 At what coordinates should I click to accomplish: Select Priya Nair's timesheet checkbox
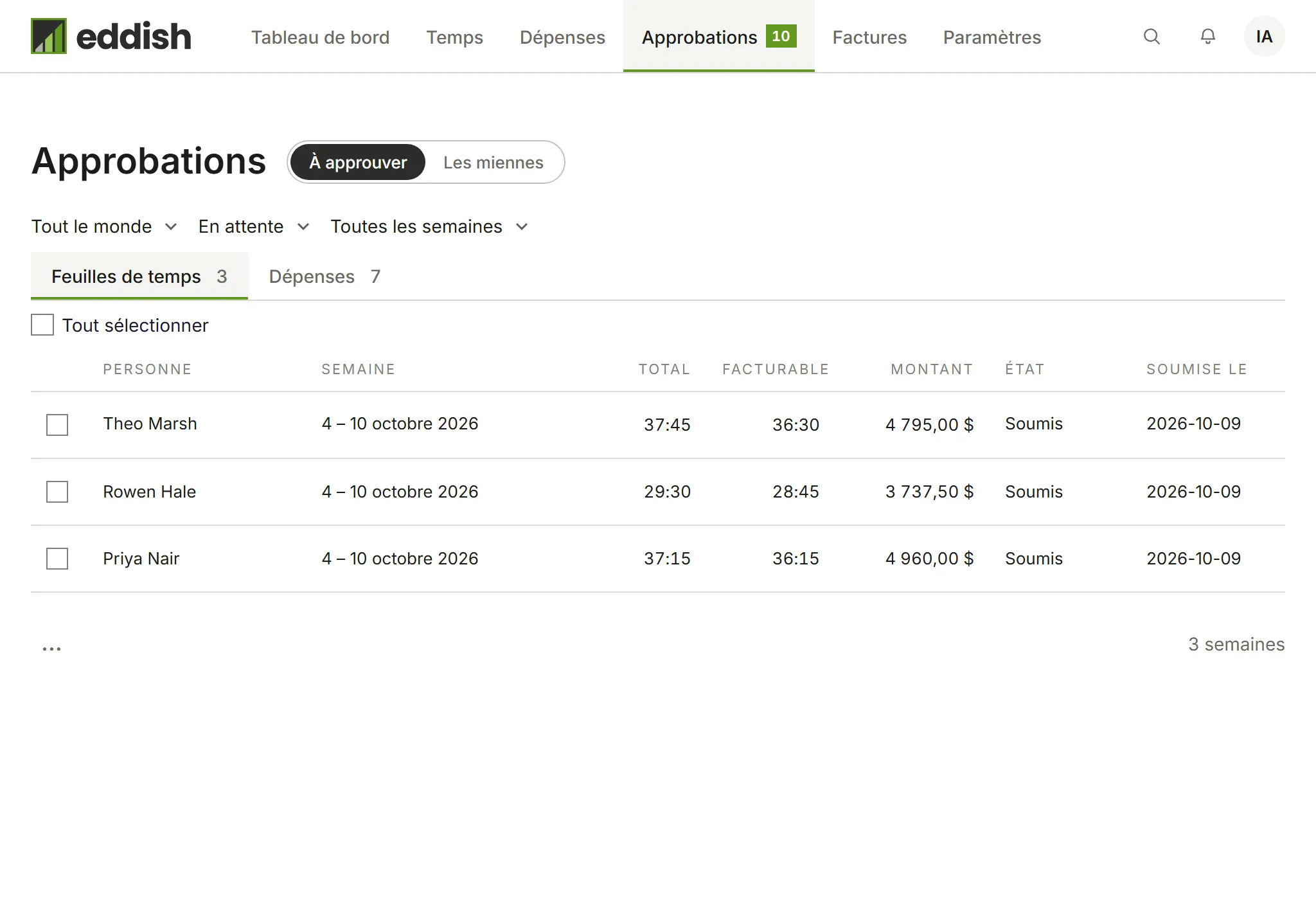[57, 559]
